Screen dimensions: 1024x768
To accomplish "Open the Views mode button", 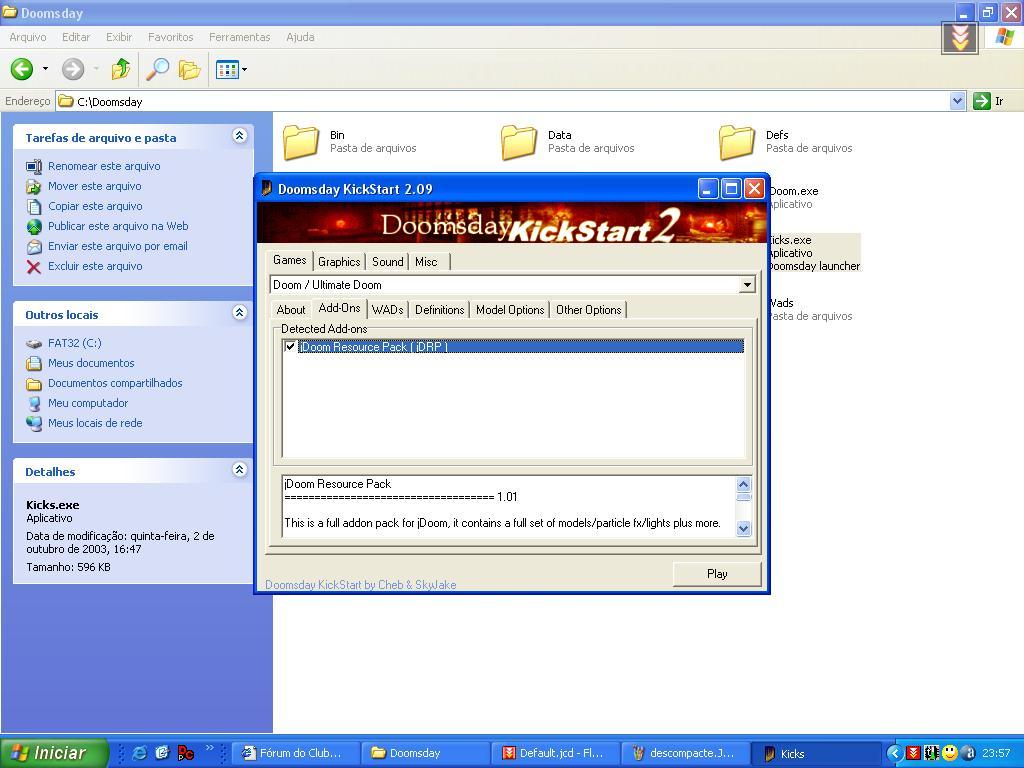I will (x=227, y=69).
